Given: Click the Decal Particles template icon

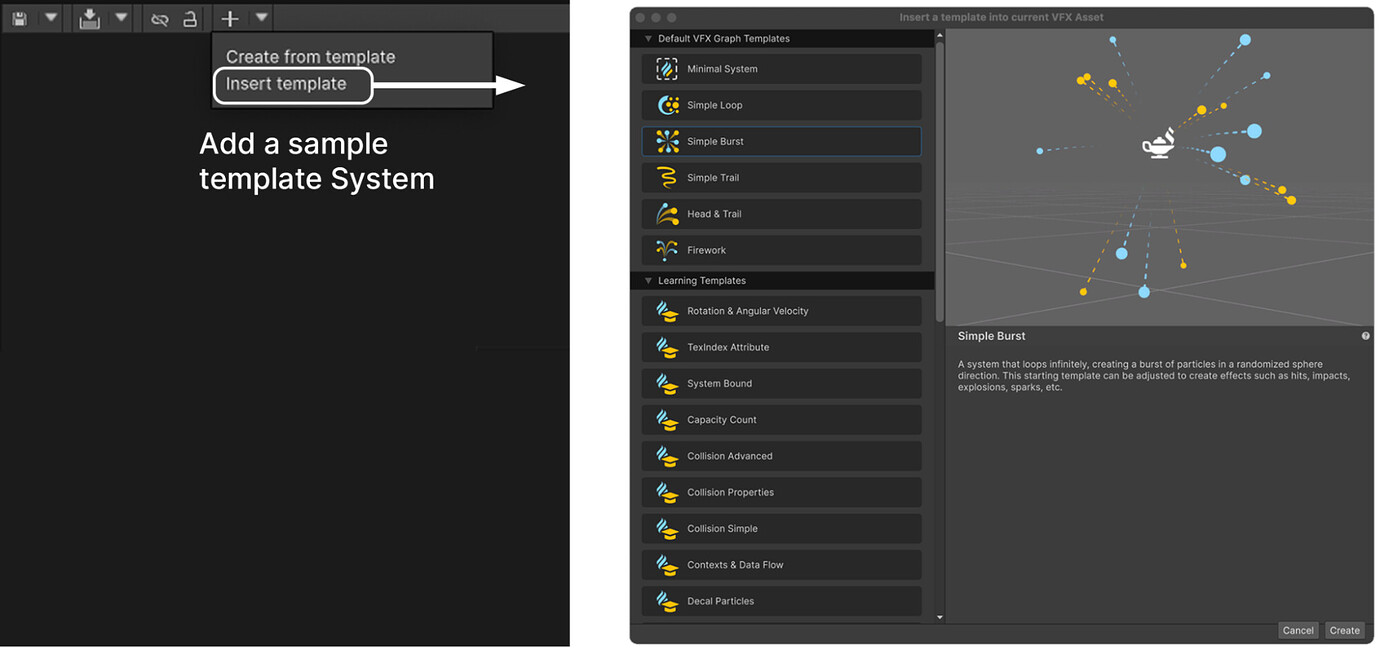Looking at the screenshot, I should pos(666,601).
